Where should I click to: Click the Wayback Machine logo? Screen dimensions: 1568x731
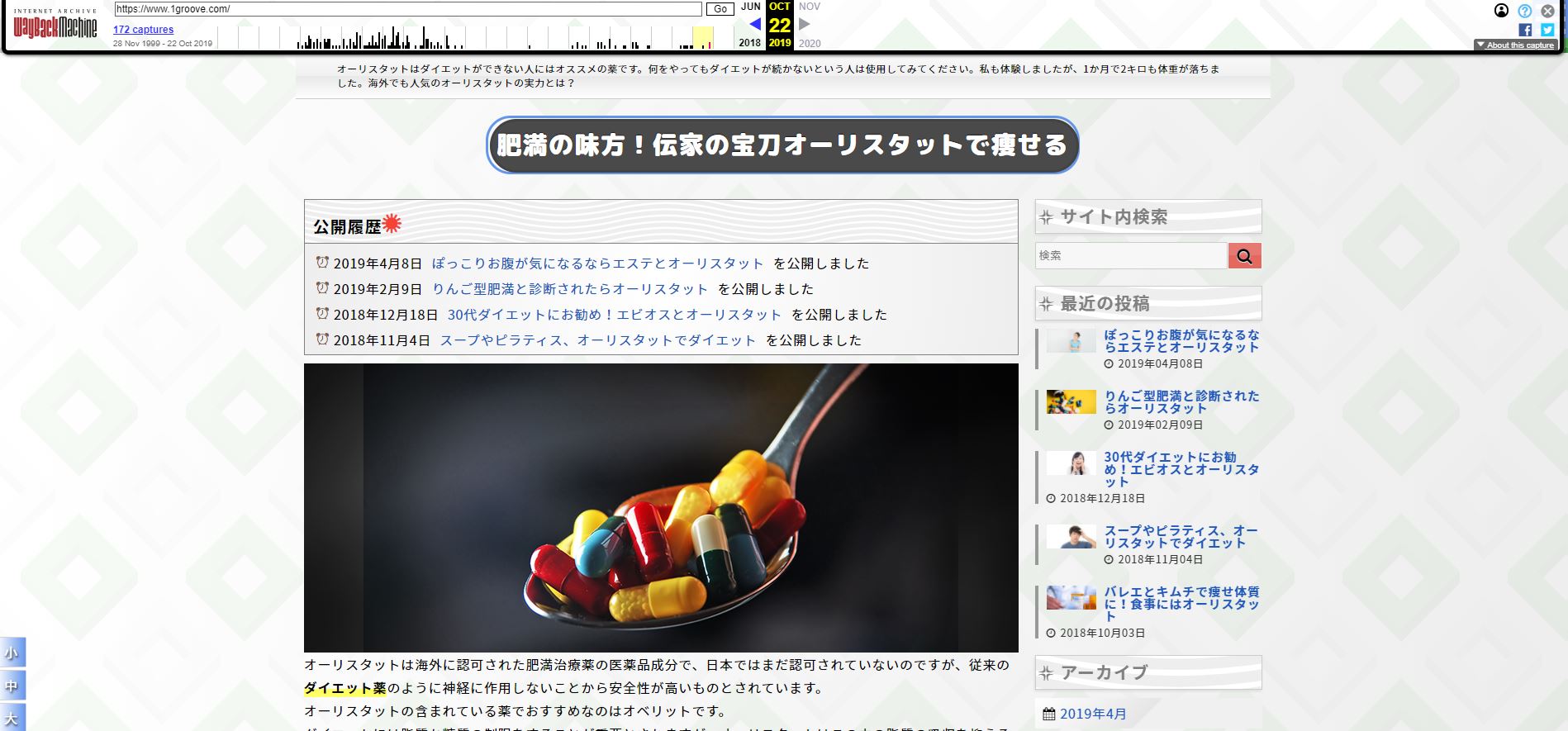tap(55, 26)
